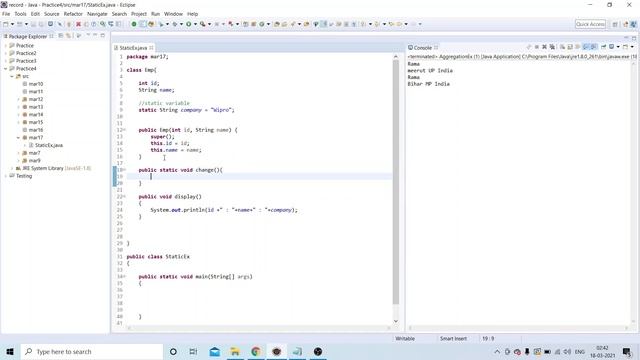
Task: Open File Explorer from the taskbar
Action: [x=235, y=351]
